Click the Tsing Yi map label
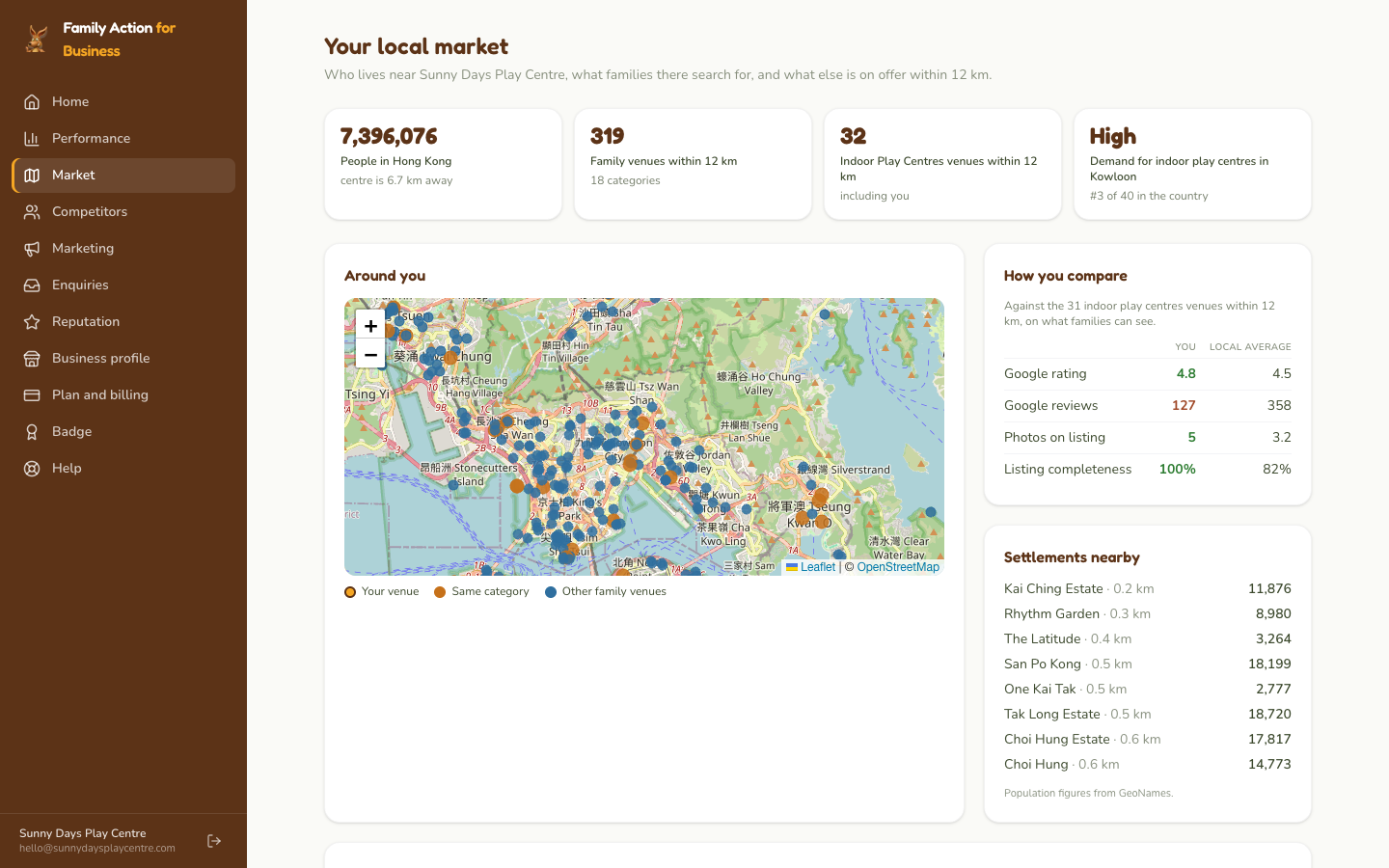 pyautogui.click(x=367, y=394)
